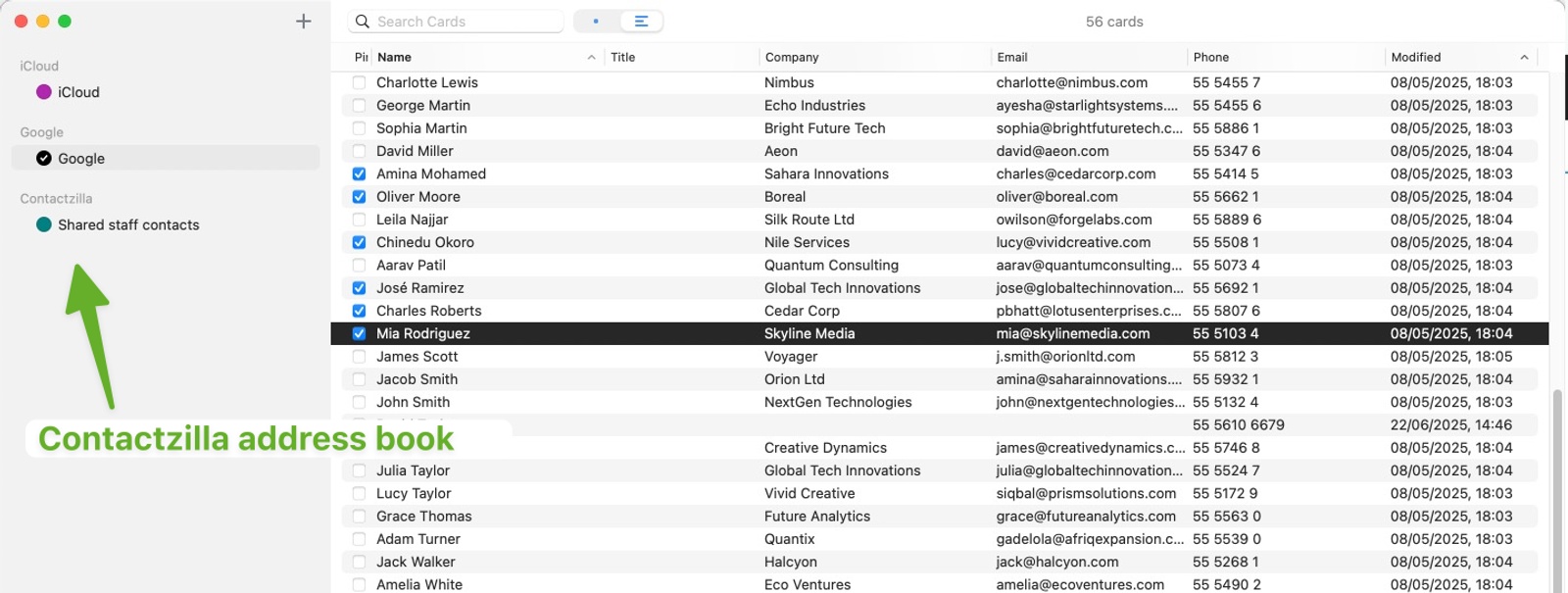Check the Grace Thomas checkbox
The width and height of the screenshot is (1568, 593).
click(359, 517)
